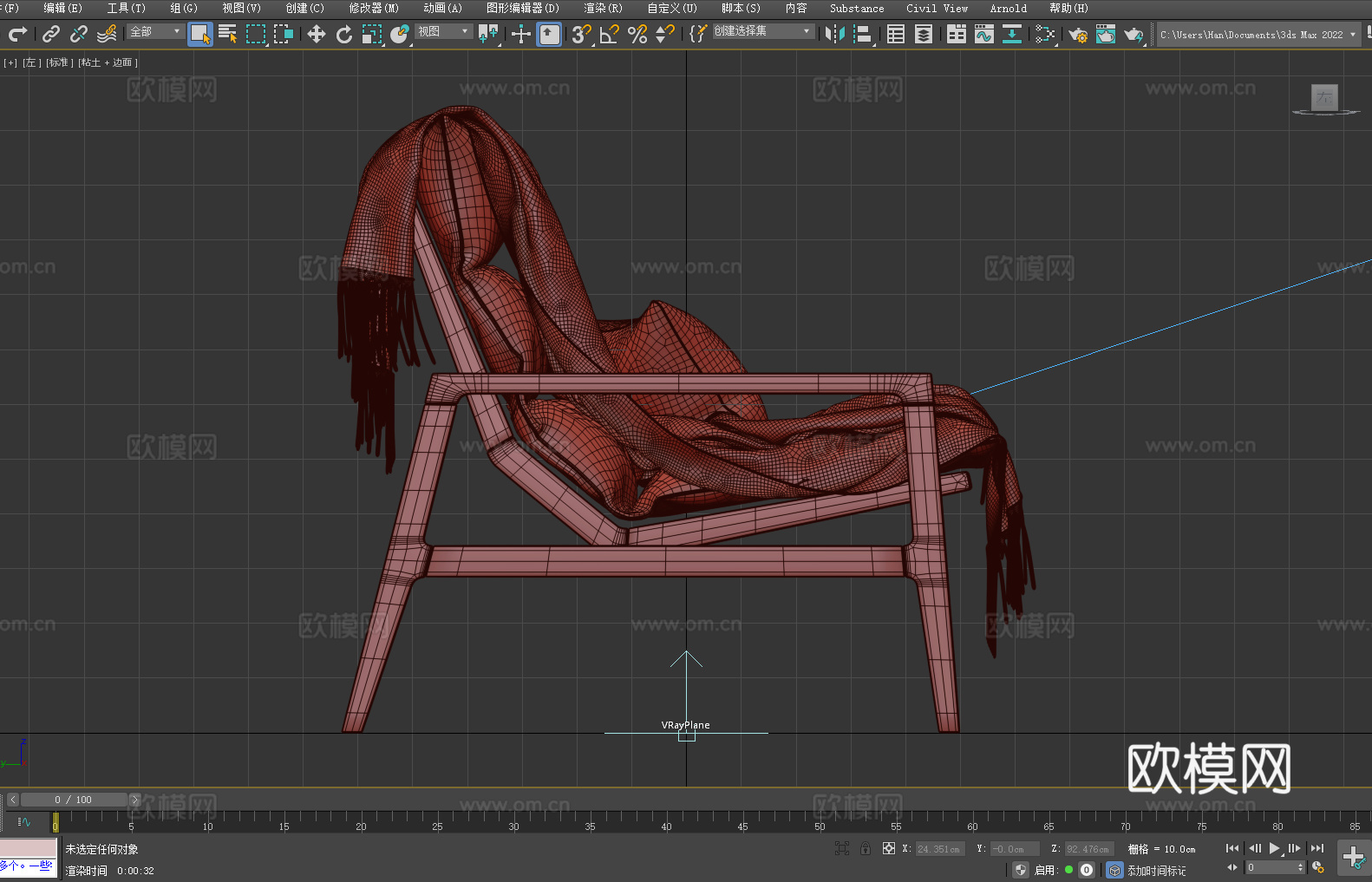Click the Bind to Space Warp icon
Screen dimensions: 1372x882
(107, 34)
